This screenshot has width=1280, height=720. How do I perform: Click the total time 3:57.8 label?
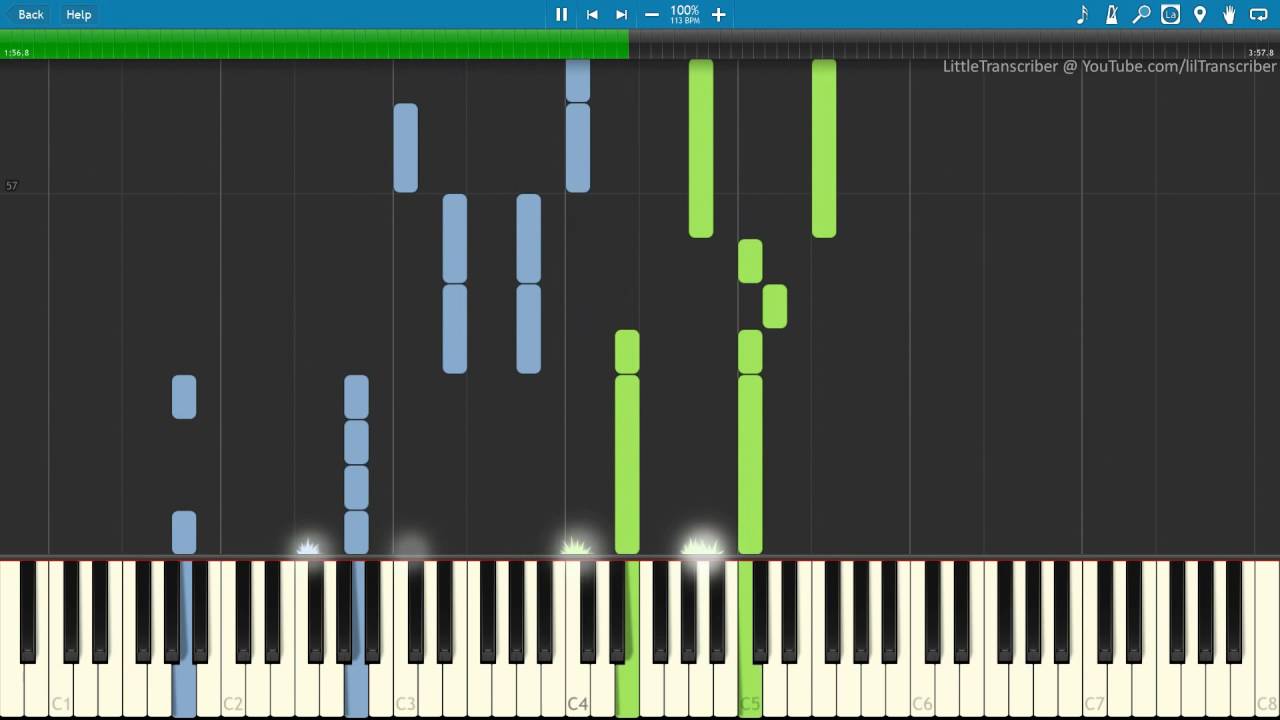1262,53
